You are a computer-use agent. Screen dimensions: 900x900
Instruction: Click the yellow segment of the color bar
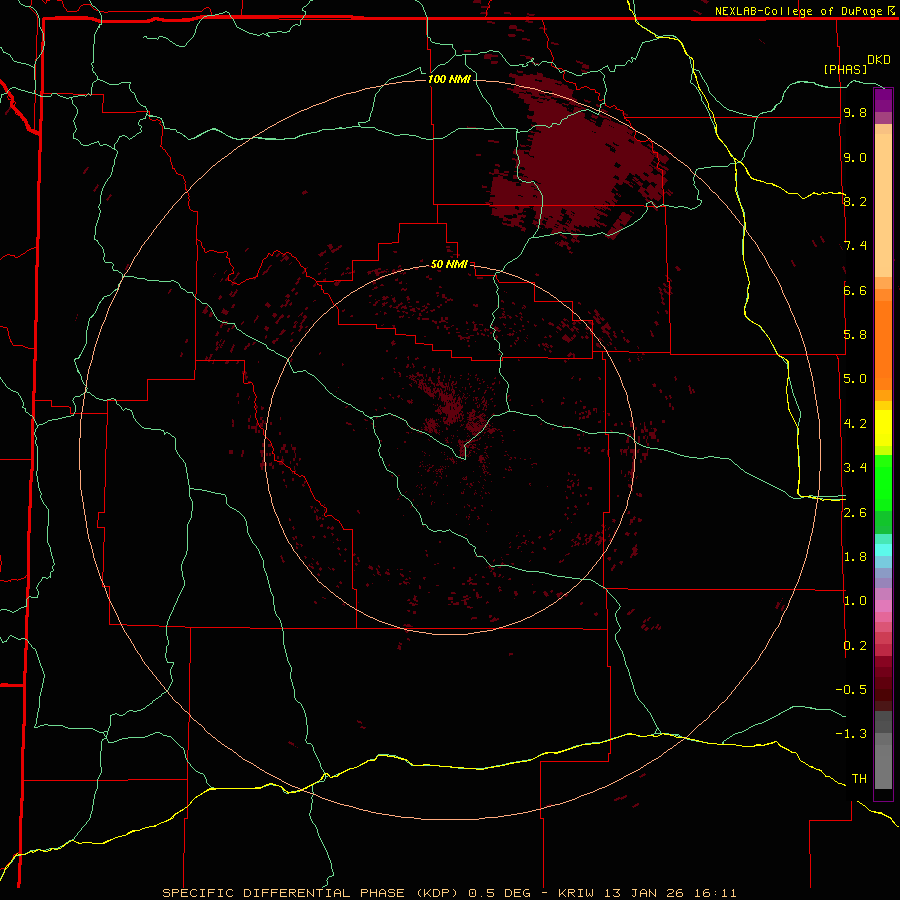883,428
